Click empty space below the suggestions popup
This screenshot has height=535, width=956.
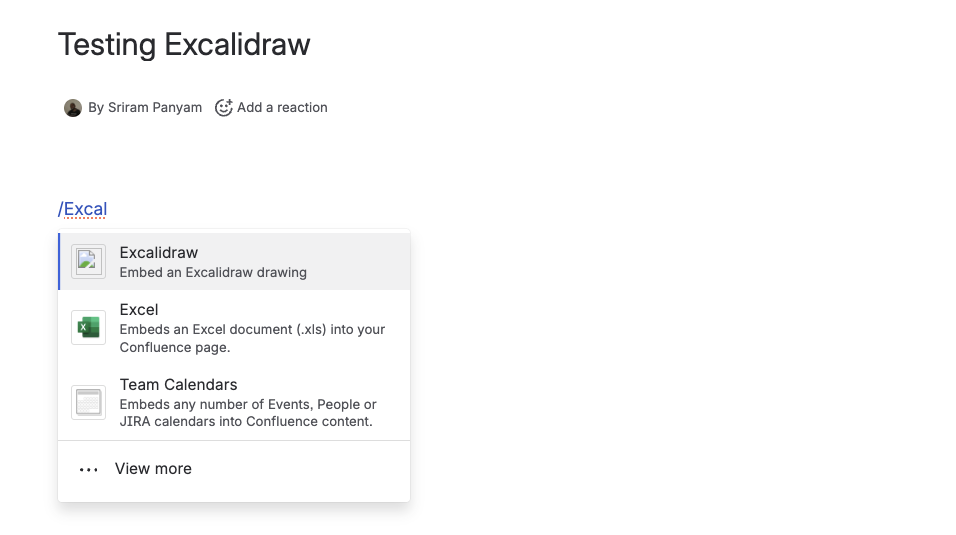[x=234, y=520]
